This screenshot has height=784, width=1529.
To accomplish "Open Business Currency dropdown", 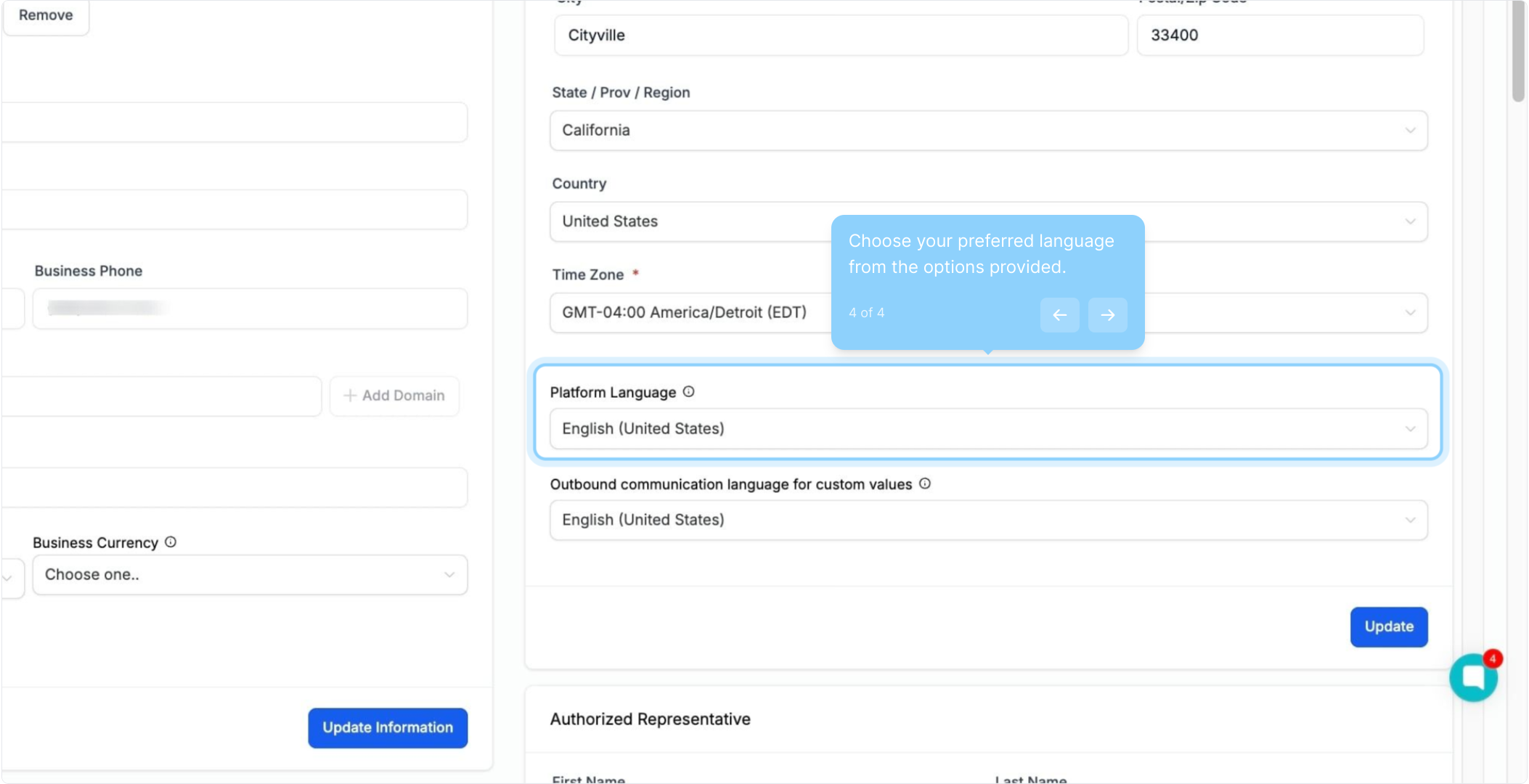I will coord(249,575).
